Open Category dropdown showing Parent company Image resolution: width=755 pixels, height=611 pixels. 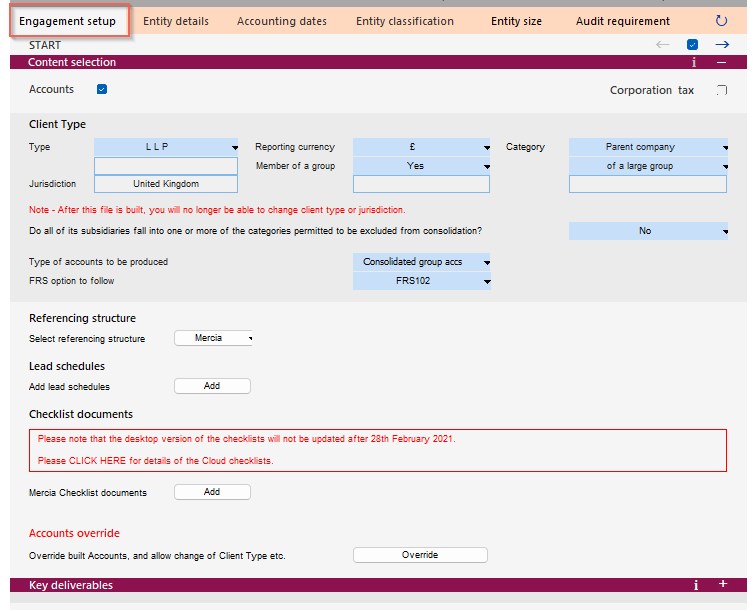[648, 147]
